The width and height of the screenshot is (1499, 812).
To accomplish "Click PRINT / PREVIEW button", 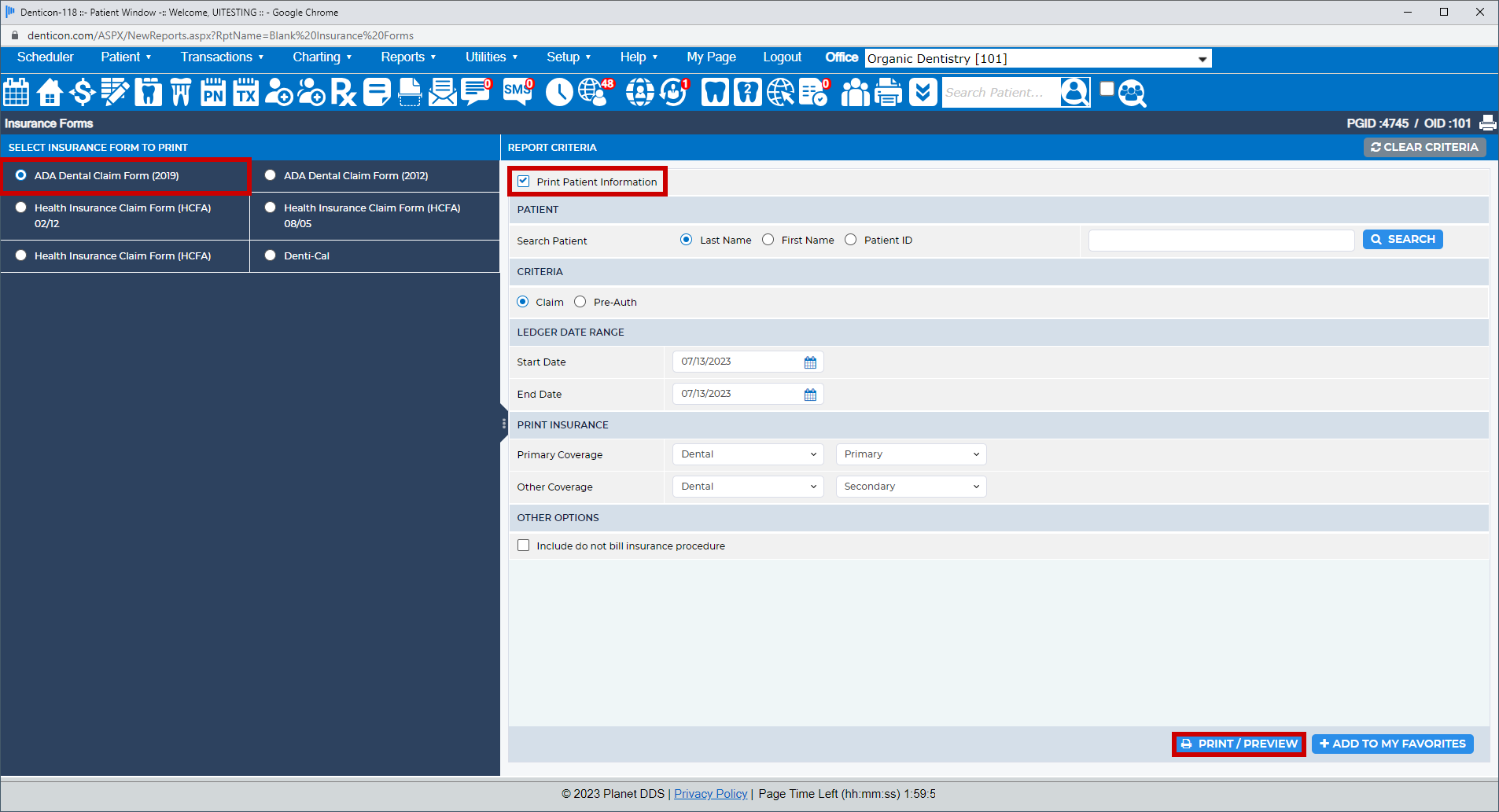I will click(x=1239, y=744).
